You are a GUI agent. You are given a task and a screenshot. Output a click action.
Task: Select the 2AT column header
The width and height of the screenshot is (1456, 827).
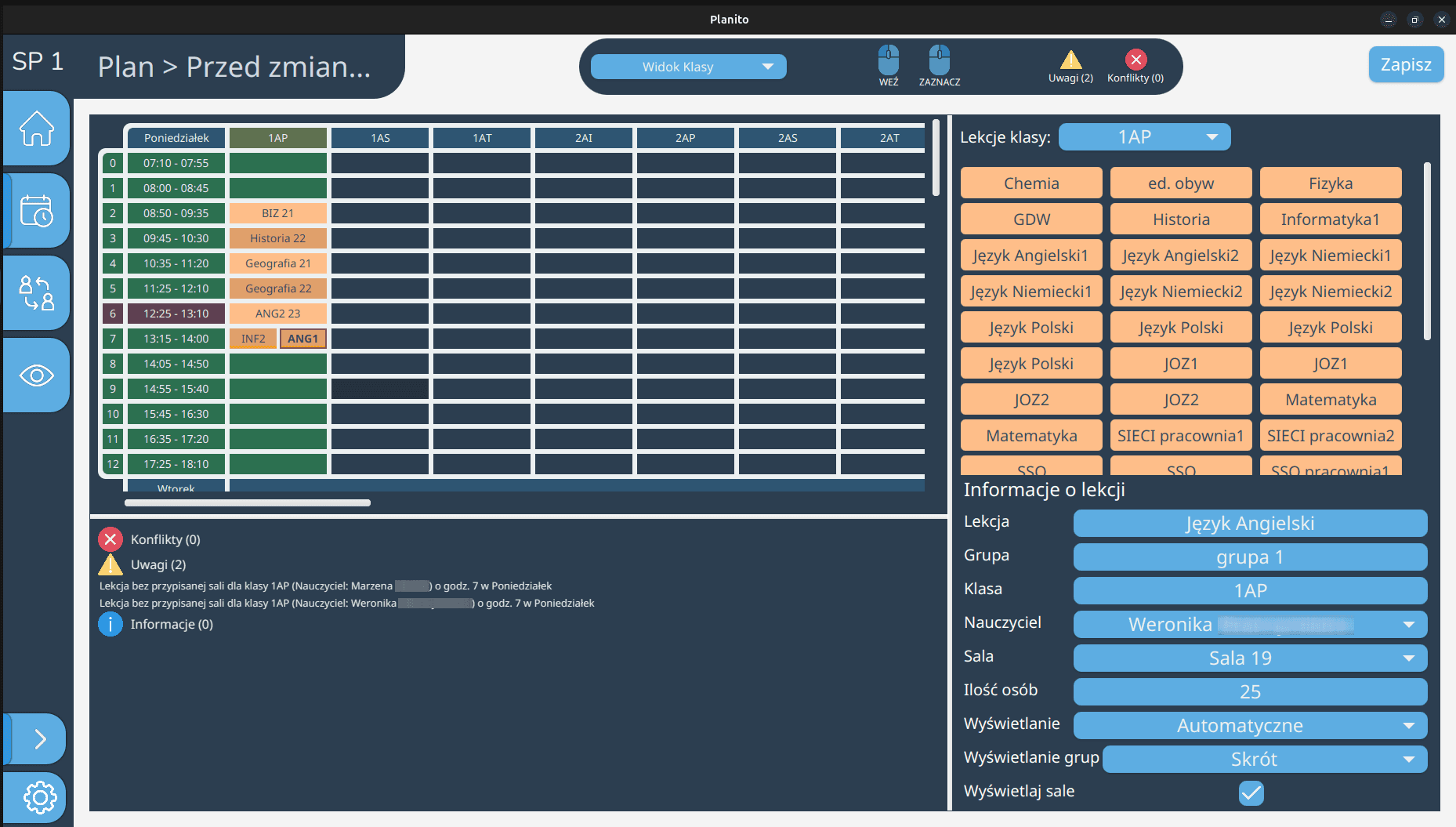(x=883, y=138)
